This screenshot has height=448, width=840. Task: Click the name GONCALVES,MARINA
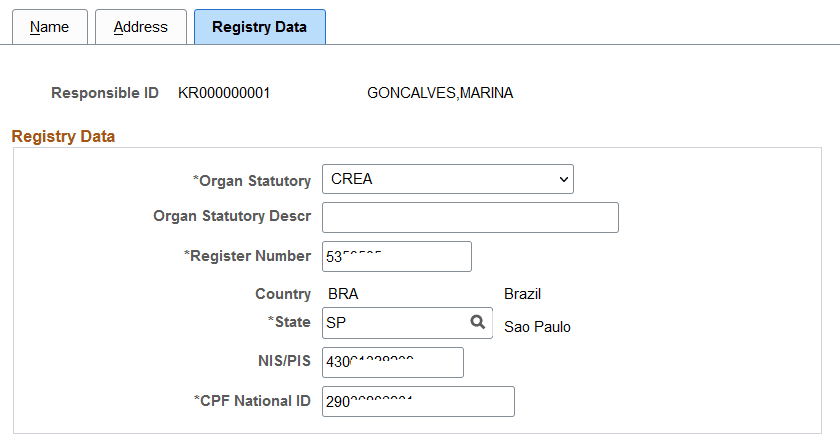pos(440,93)
